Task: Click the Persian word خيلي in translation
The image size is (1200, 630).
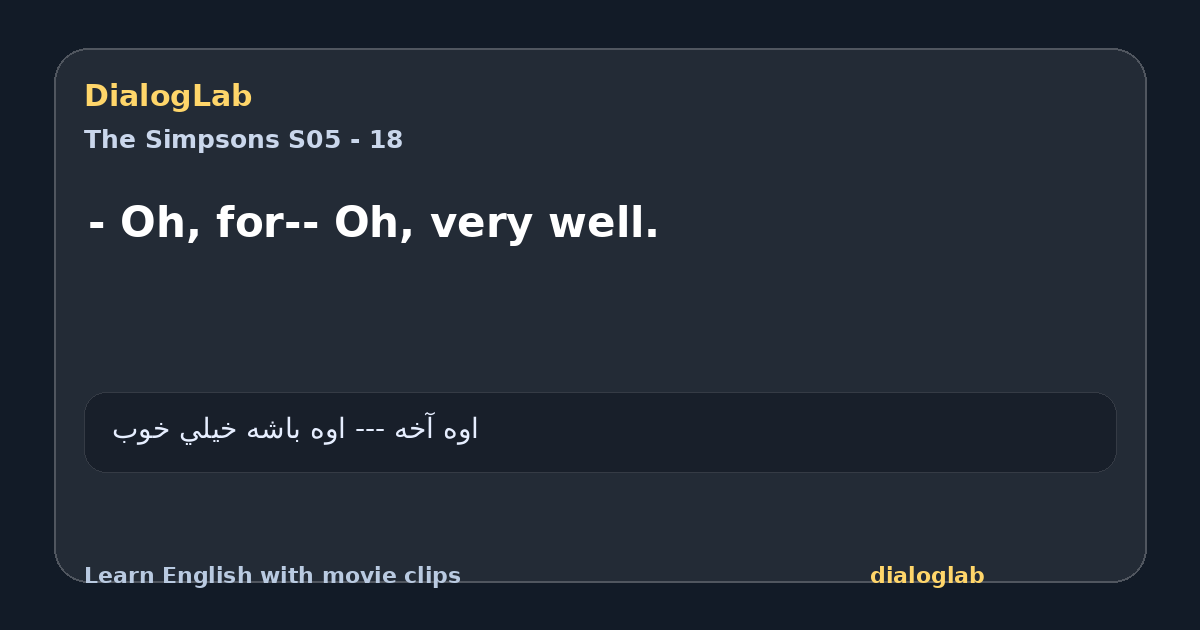Action: 204,430
